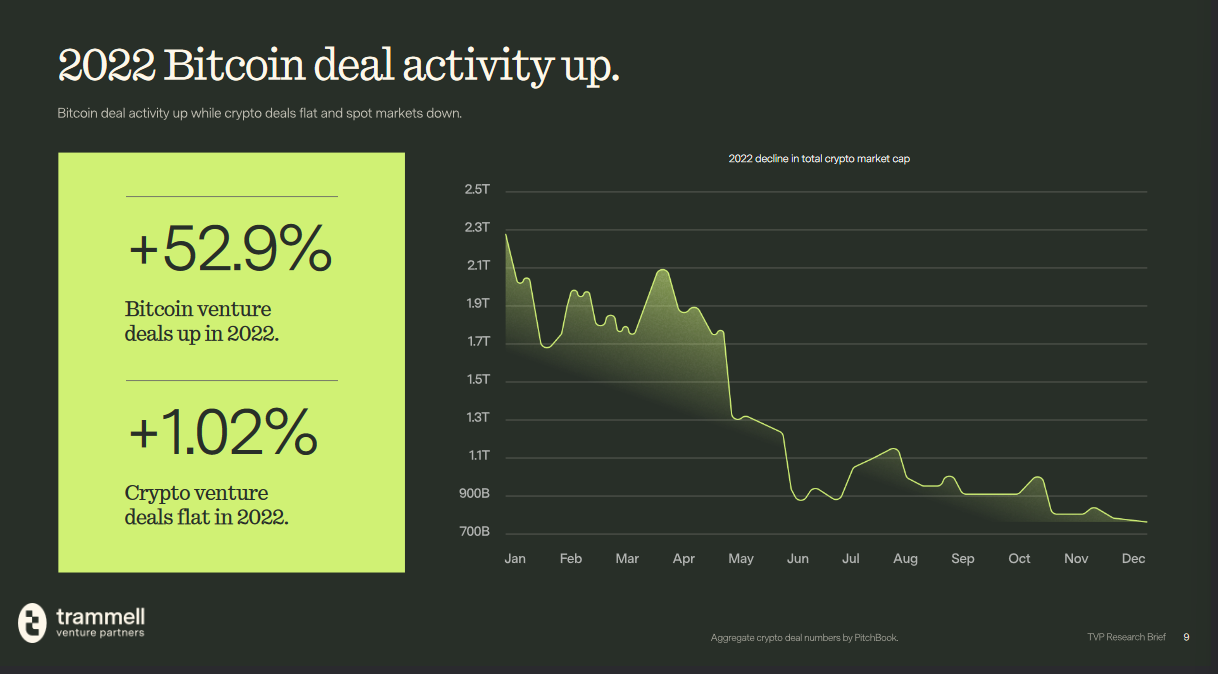Select the 'Crypto venture deals flat in 2022' text
Image resolution: width=1218 pixels, height=674 pixels.
point(206,505)
